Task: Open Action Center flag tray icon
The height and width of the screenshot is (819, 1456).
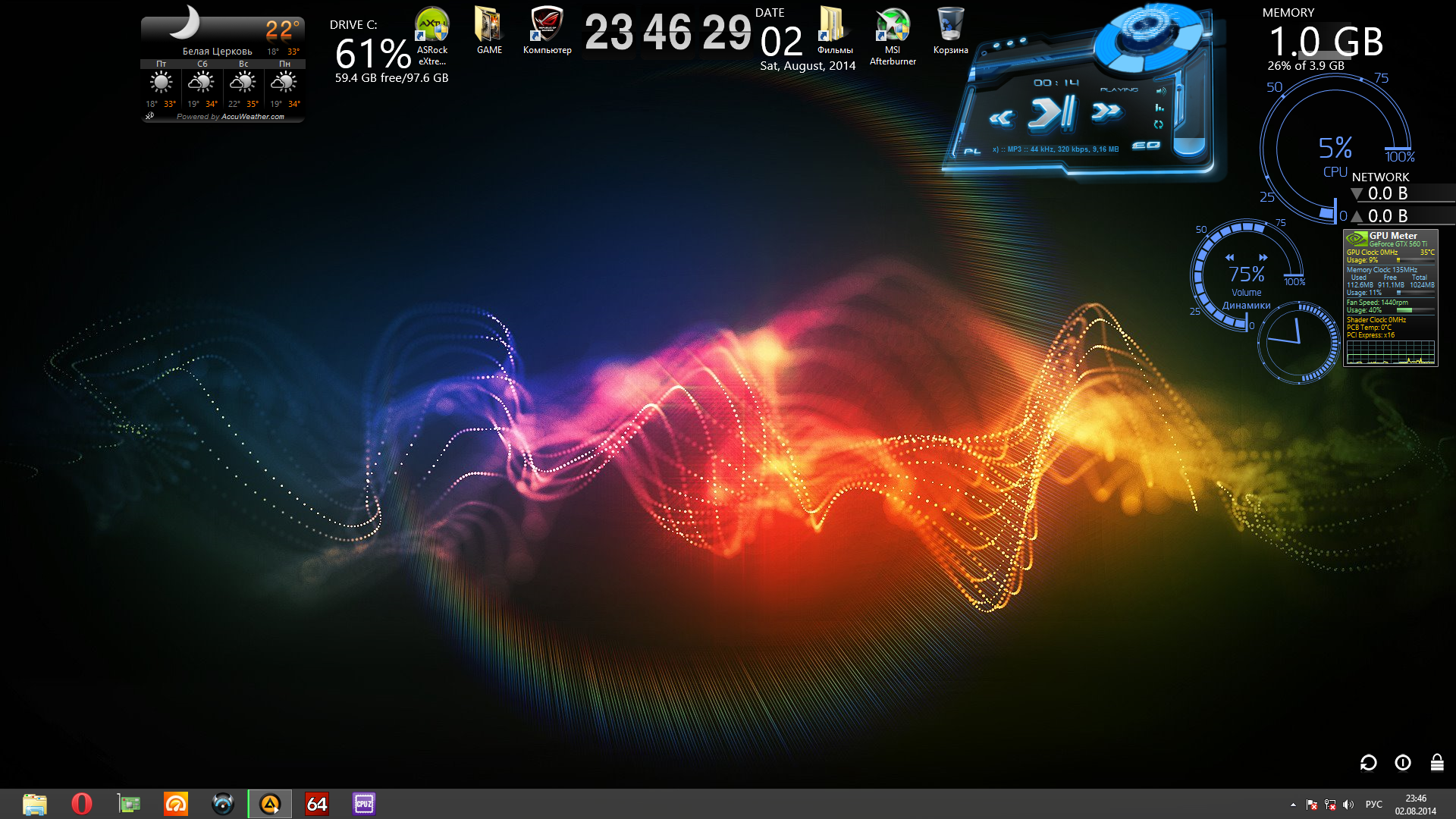Action: point(1312,805)
